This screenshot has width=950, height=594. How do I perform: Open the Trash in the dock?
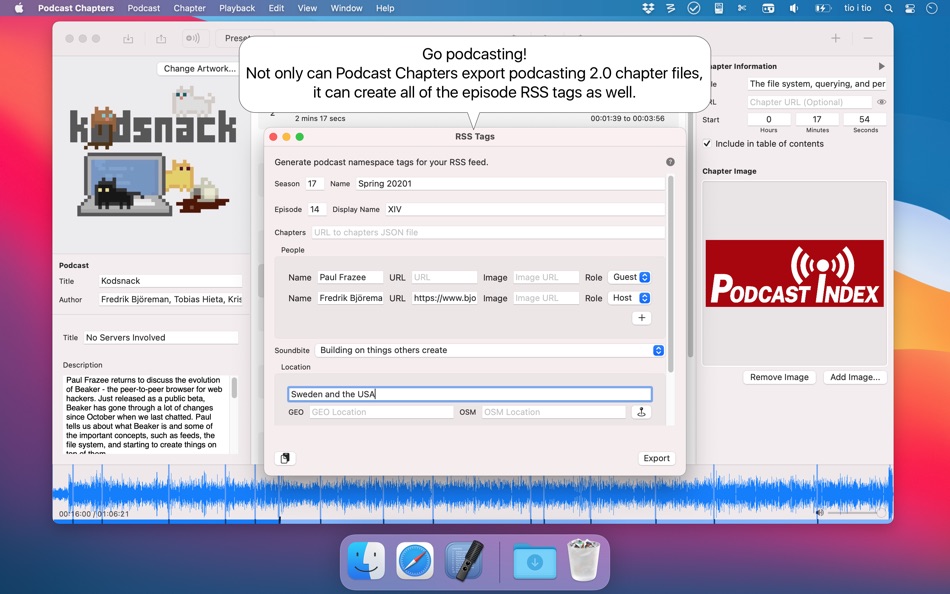click(x=583, y=561)
